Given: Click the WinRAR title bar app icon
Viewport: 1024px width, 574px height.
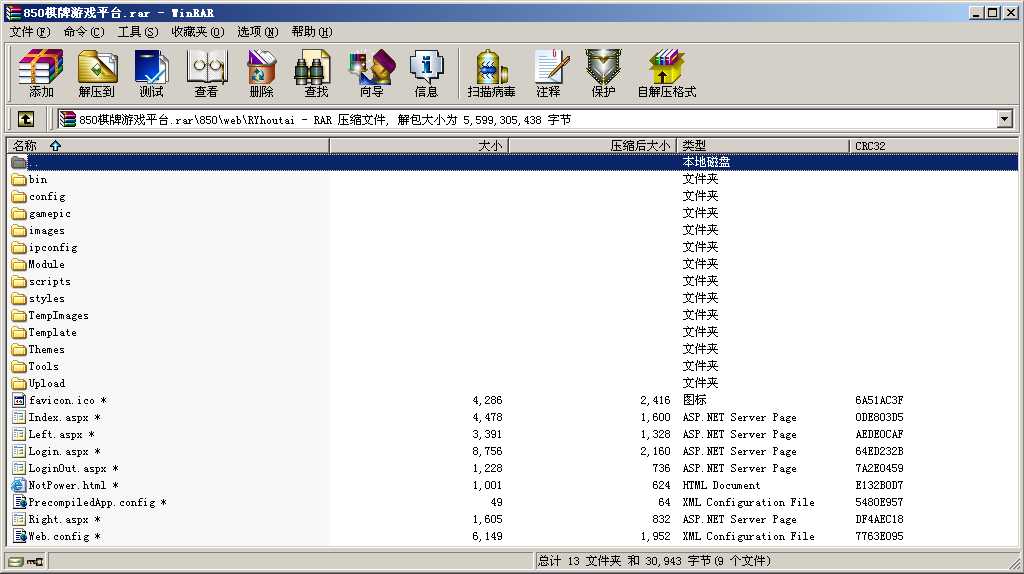Looking at the screenshot, I should tap(13, 12).
